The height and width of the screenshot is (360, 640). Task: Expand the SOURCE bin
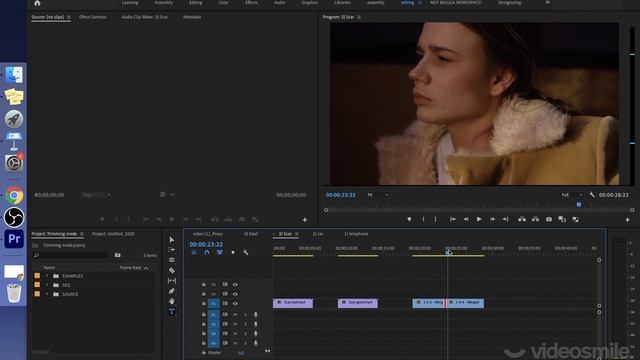(47, 294)
